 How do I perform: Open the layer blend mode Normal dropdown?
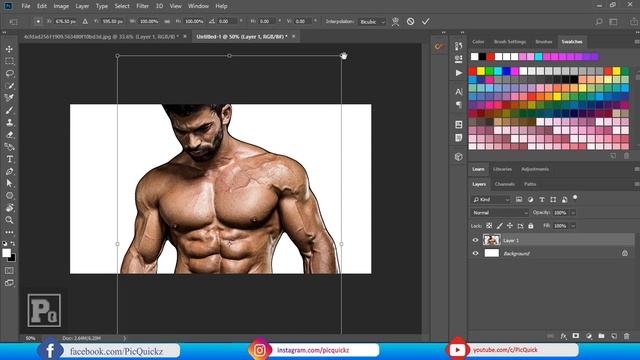coord(500,213)
